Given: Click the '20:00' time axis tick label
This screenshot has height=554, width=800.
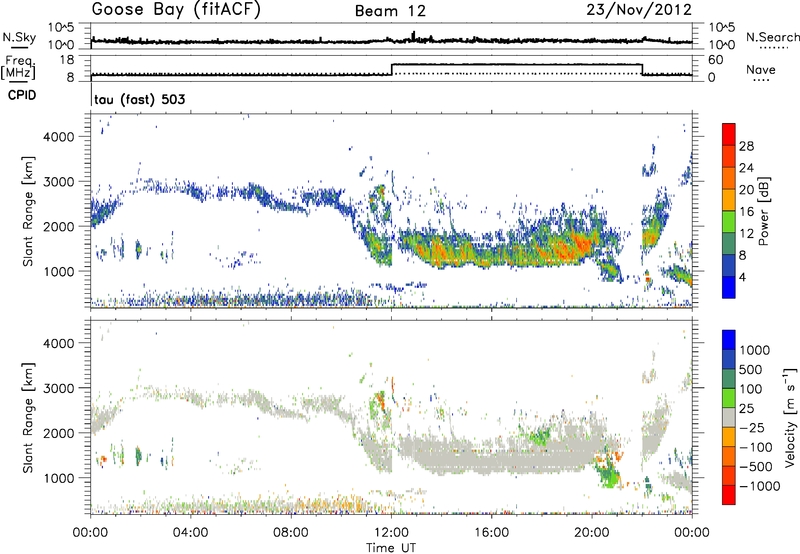Looking at the screenshot, I should (592, 533).
